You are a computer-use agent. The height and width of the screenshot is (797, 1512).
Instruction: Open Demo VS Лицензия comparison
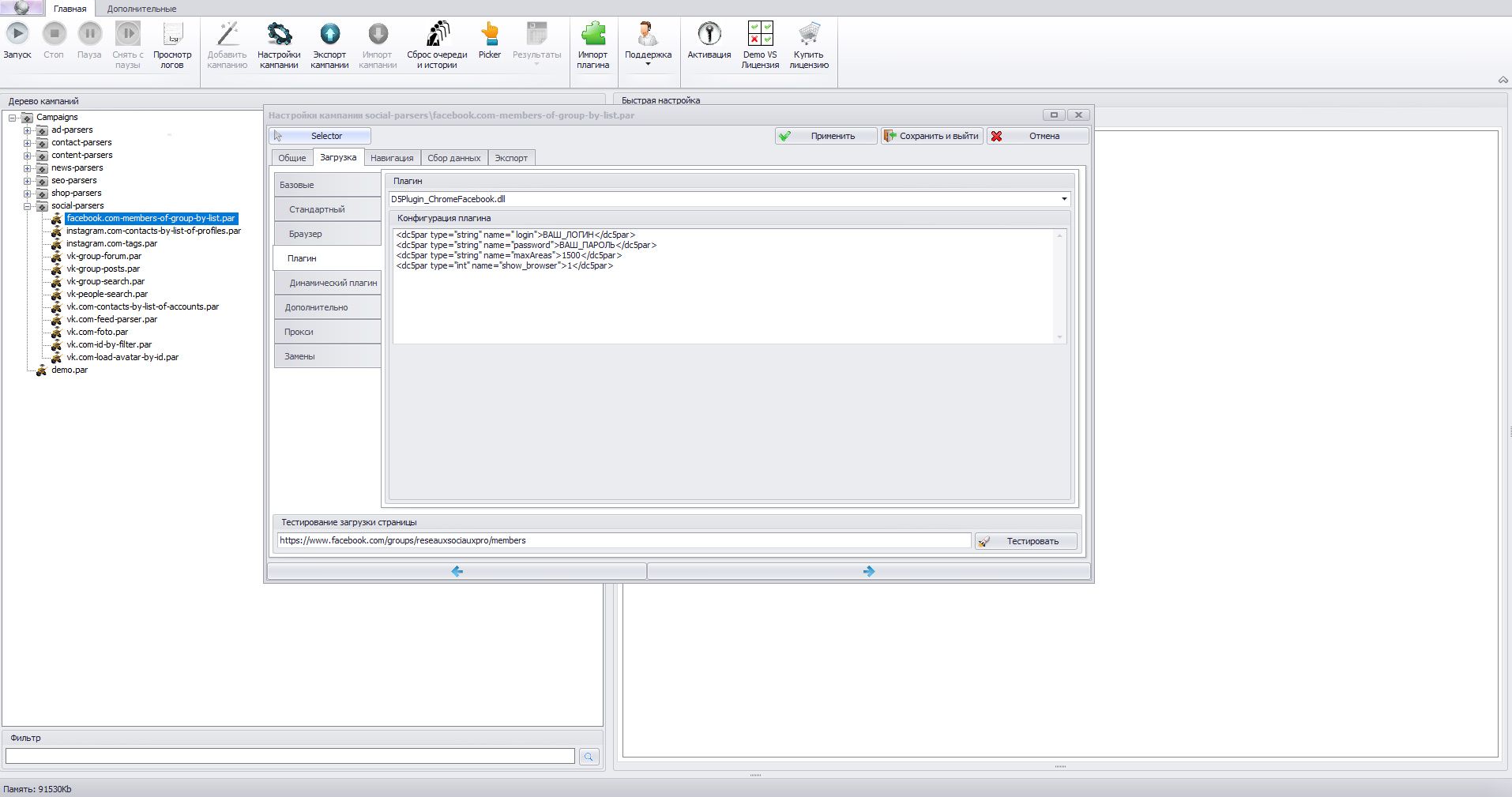(x=760, y=34)
